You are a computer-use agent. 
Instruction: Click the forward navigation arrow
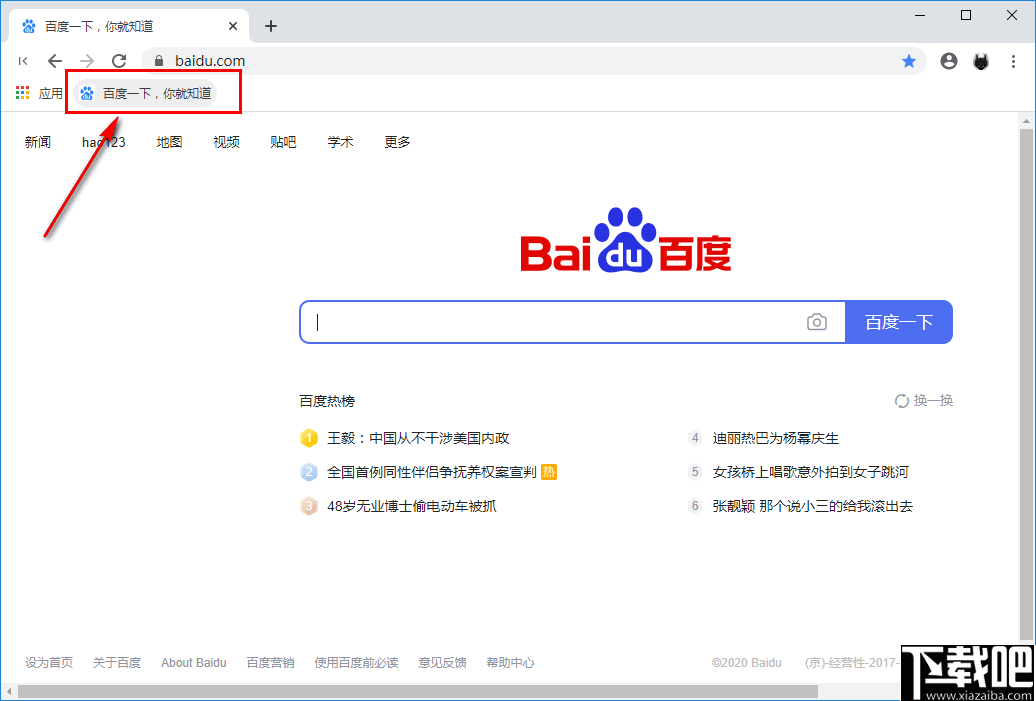(87, 61)
